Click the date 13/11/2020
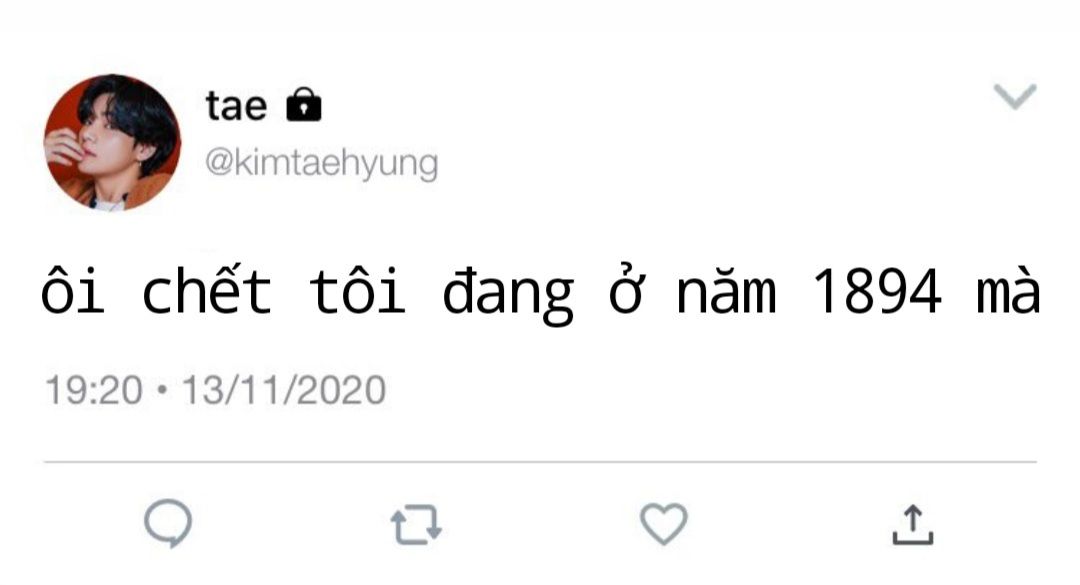1080x585 pixels. click(x=283, y=390)
